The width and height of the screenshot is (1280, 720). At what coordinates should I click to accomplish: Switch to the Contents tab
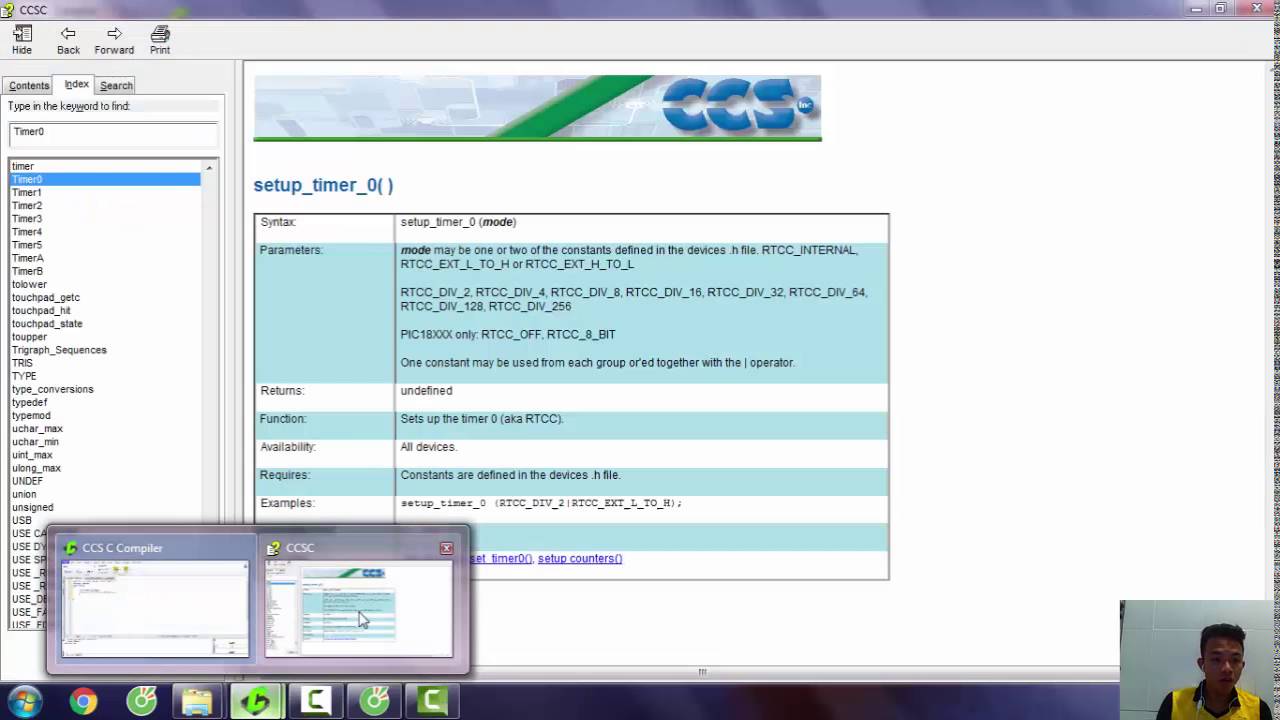tap(29, 86)
